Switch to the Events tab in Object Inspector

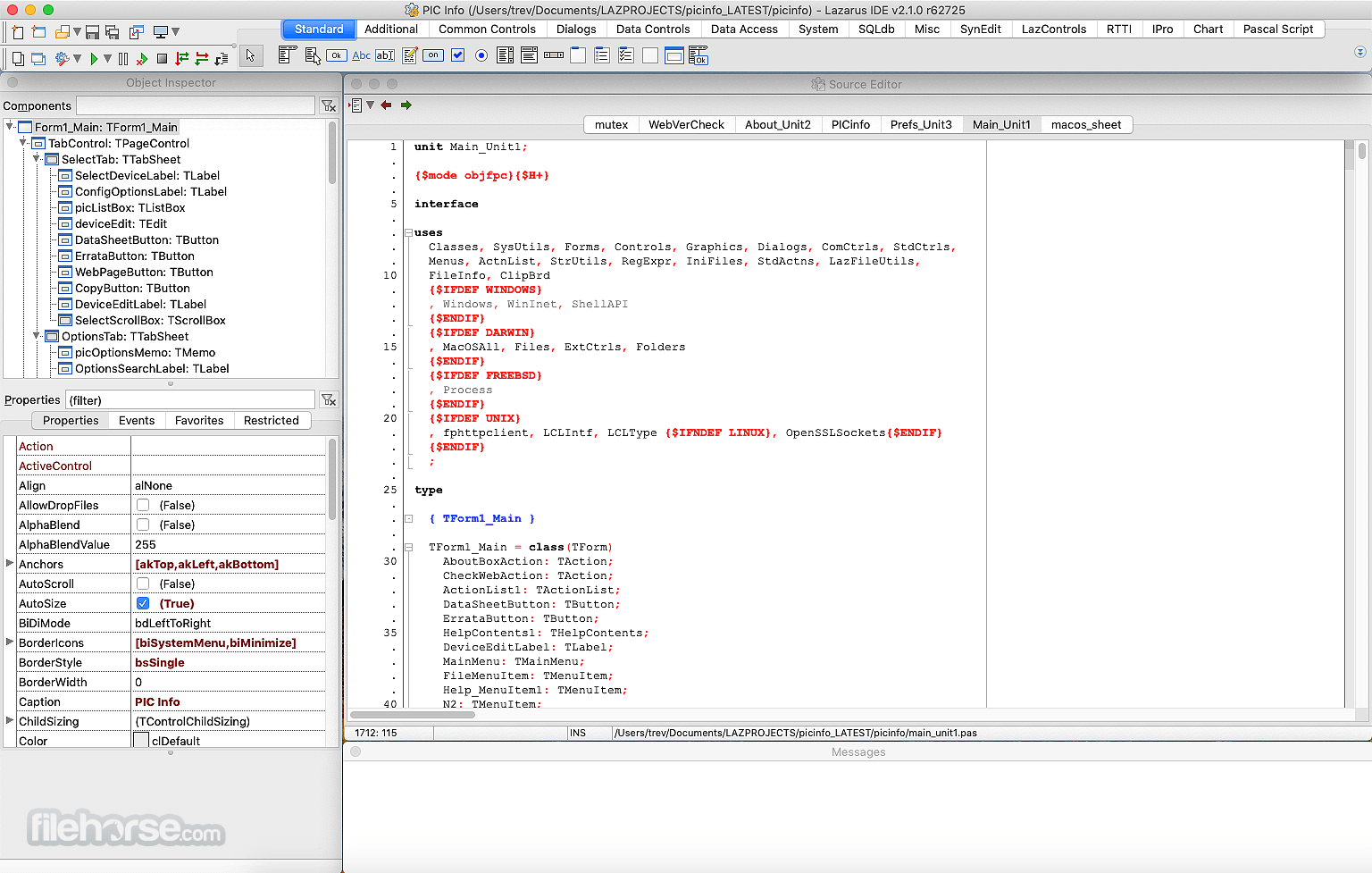click(137, 420)
